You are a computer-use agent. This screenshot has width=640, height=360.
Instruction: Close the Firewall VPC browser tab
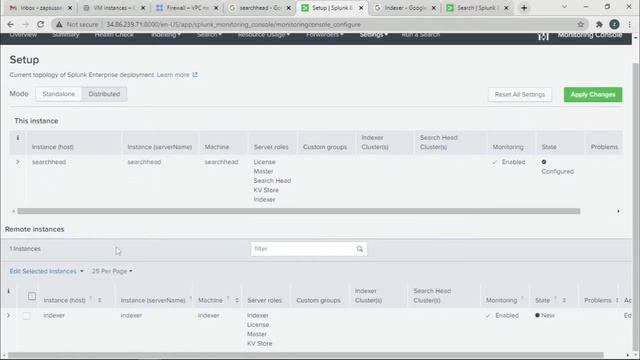(216, 8)
